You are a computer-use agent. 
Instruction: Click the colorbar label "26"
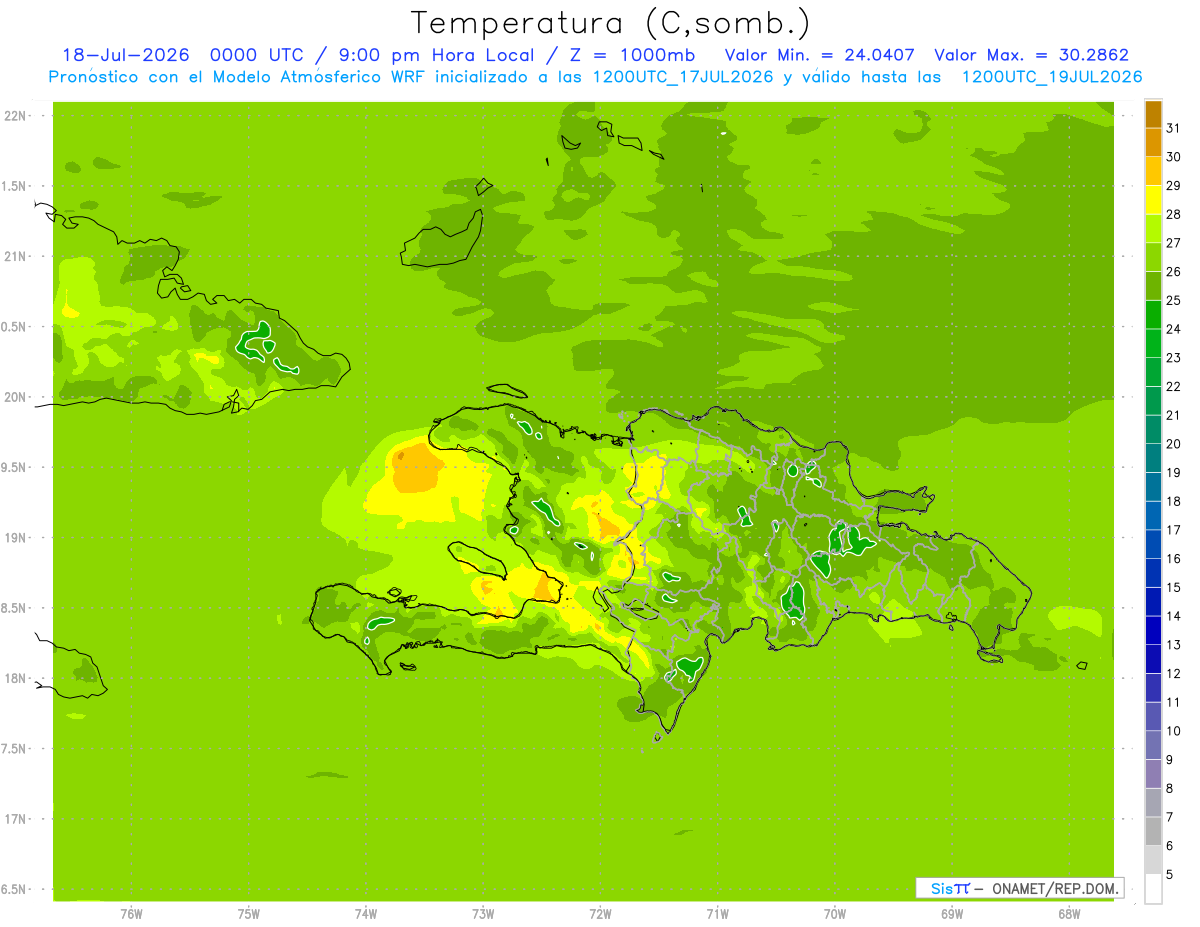click(1174, 271)
